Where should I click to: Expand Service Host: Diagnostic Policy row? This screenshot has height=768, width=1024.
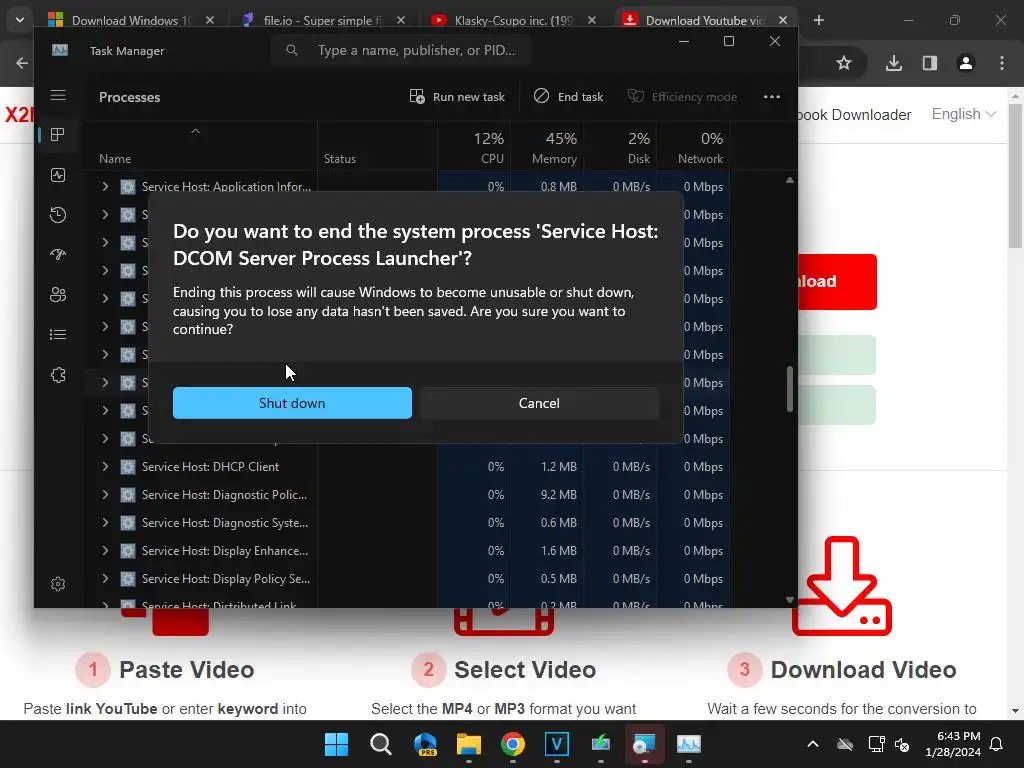(x=105, y=494)
